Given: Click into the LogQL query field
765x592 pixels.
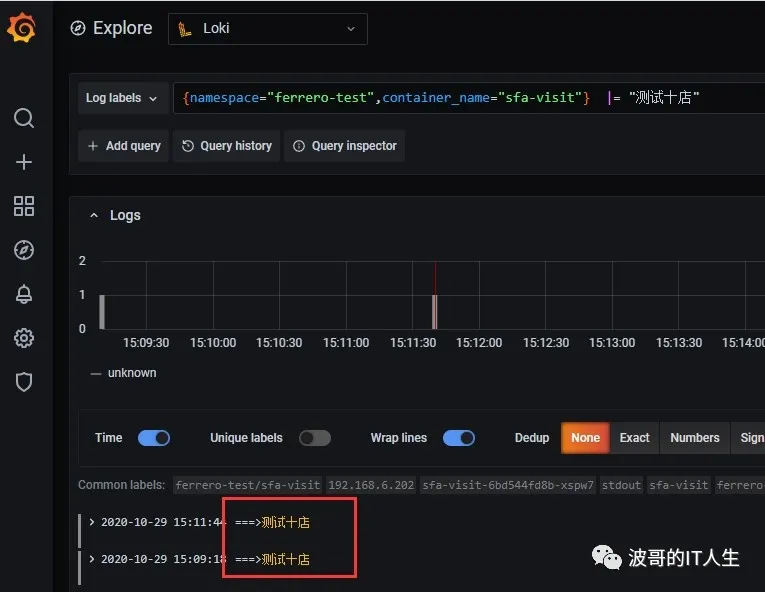Looking at the screenshot, I should pos(469,98).
